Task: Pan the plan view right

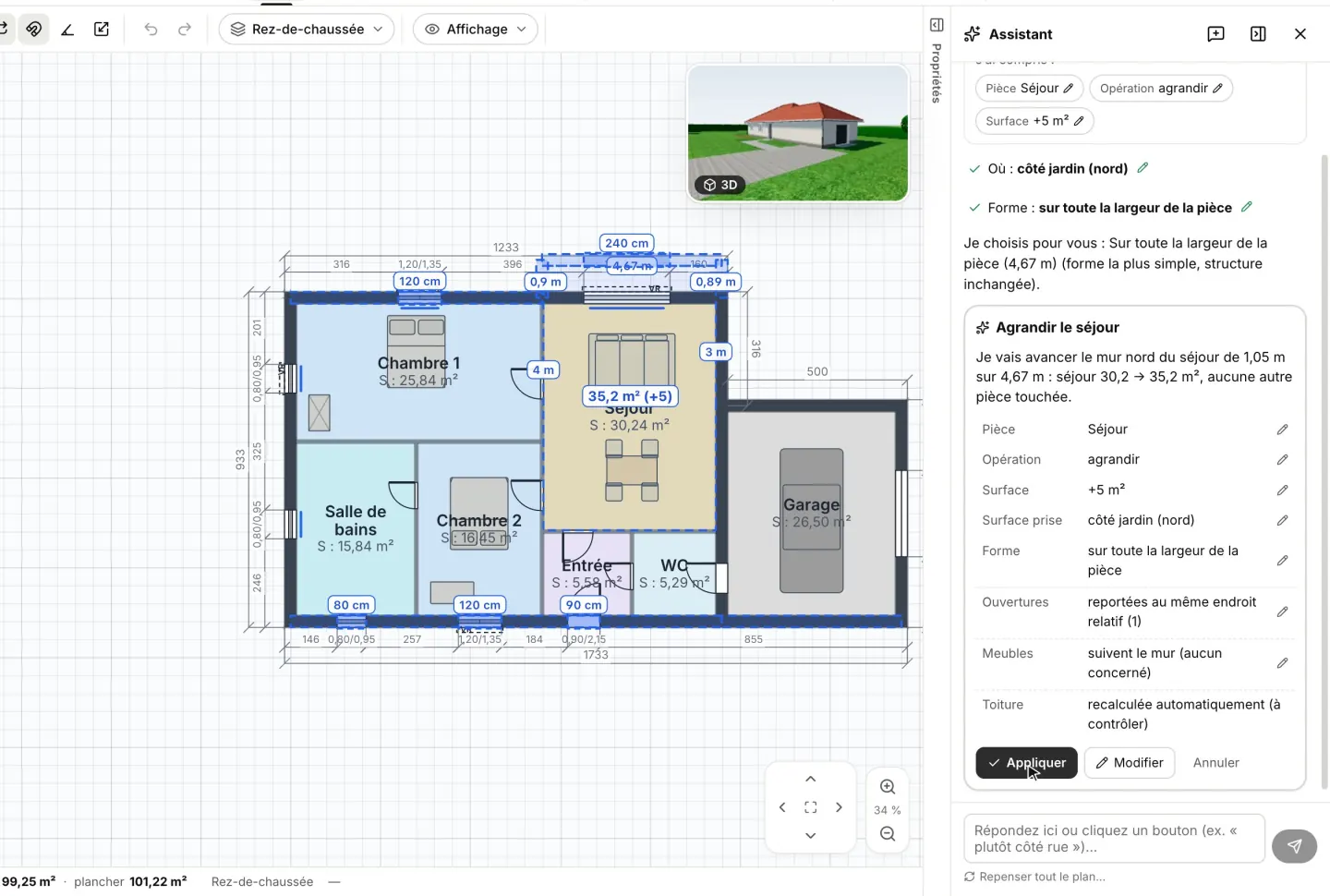Action: pos(839,807)
